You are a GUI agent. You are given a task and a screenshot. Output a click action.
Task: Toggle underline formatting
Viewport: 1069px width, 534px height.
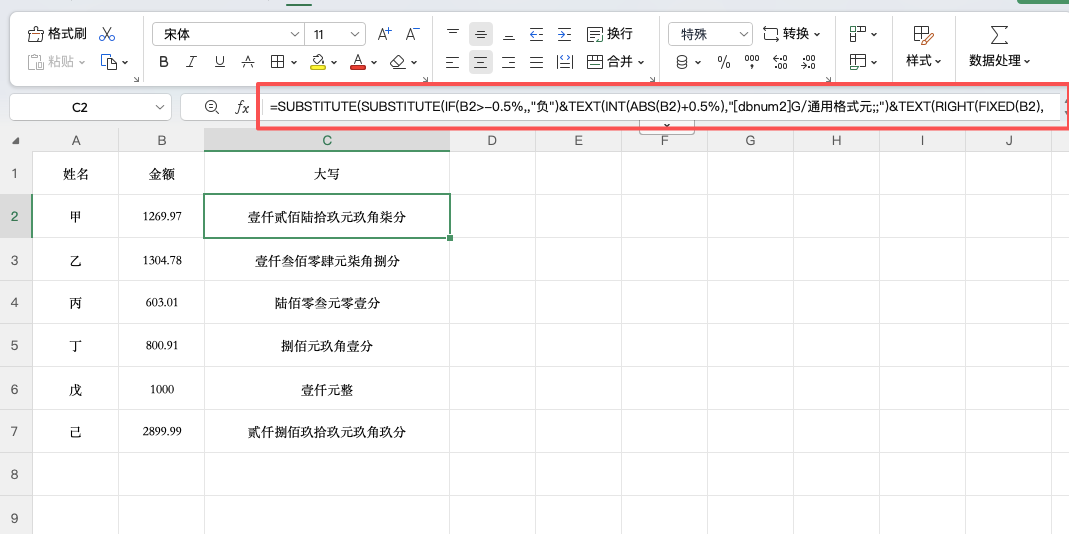pos(220,62)
